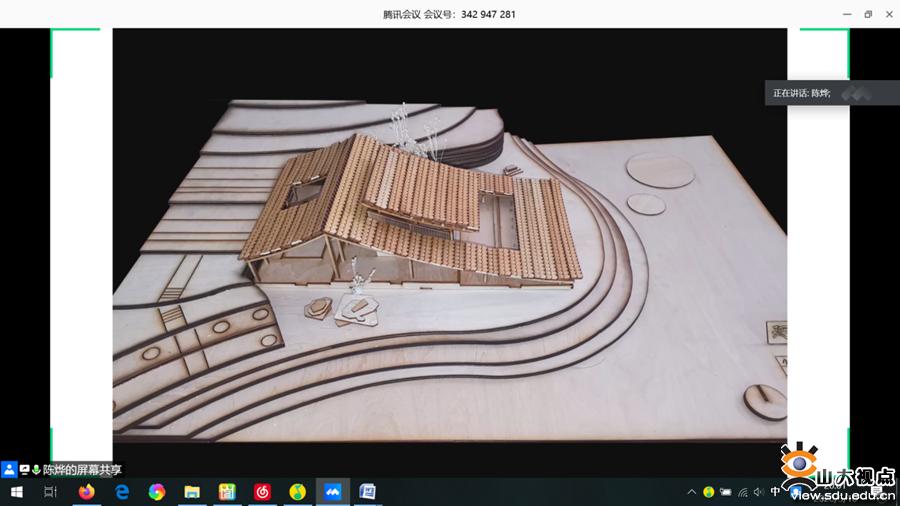Open NetEase Cloud Music red icon

tap(262, 492)
